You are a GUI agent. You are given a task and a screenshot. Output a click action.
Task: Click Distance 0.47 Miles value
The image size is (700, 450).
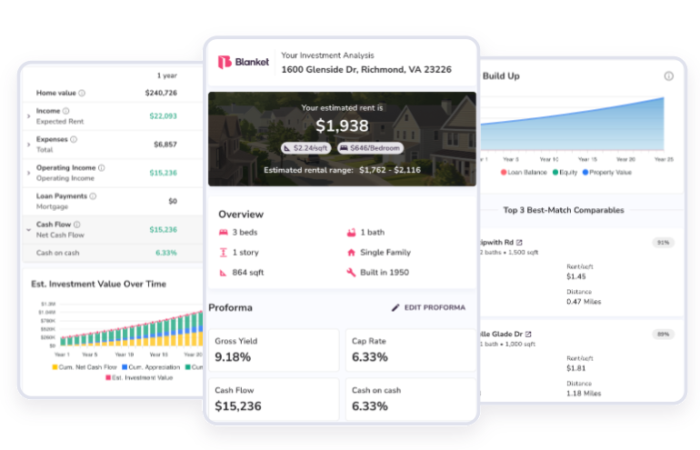[583, 302]
